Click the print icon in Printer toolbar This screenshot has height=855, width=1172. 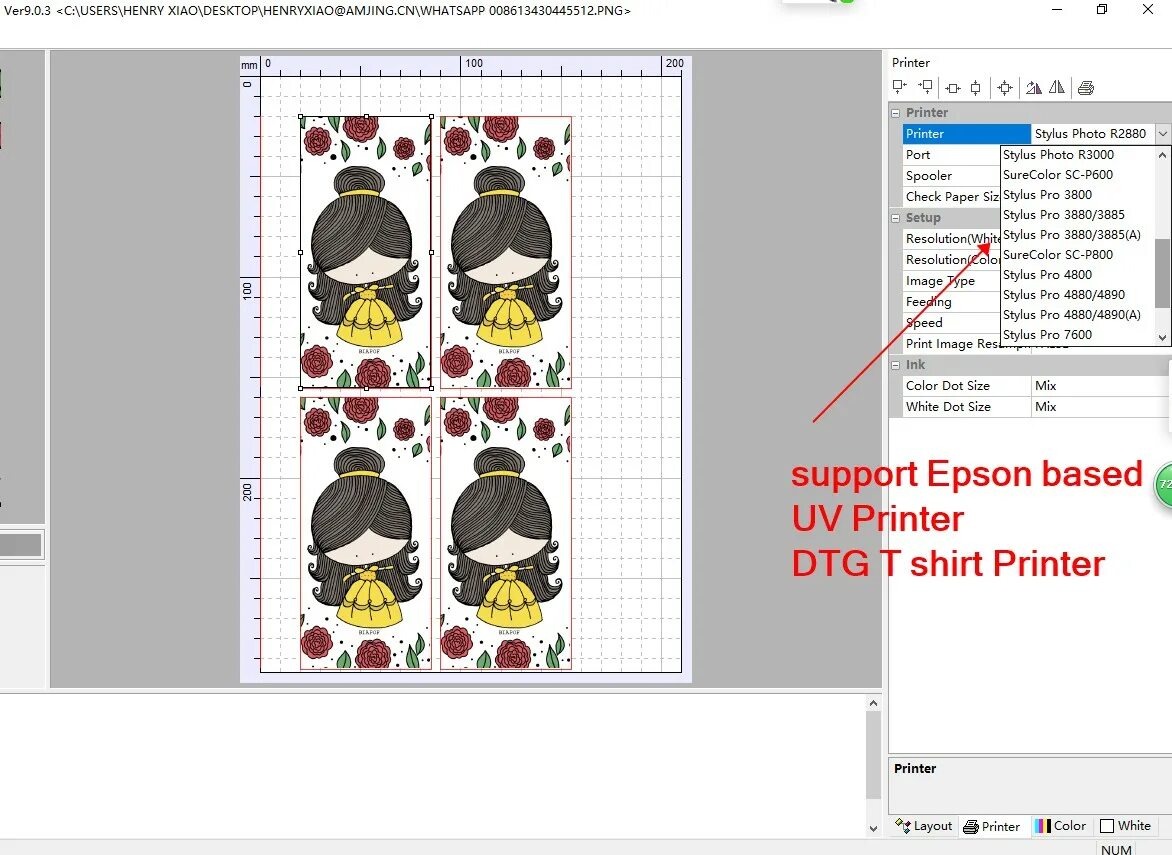[1086, 88]
